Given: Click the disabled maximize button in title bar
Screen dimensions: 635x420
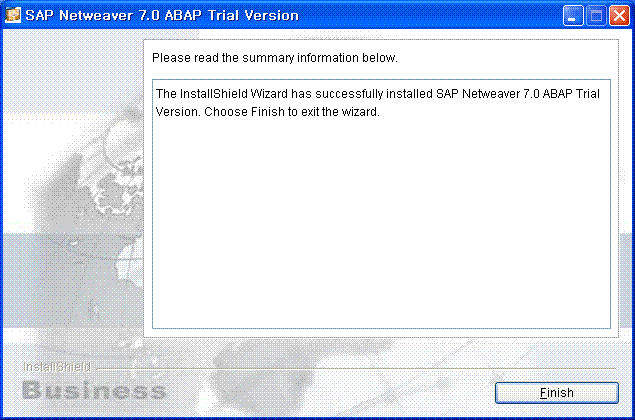Looking at the screenshot, I should click(596, 16).
